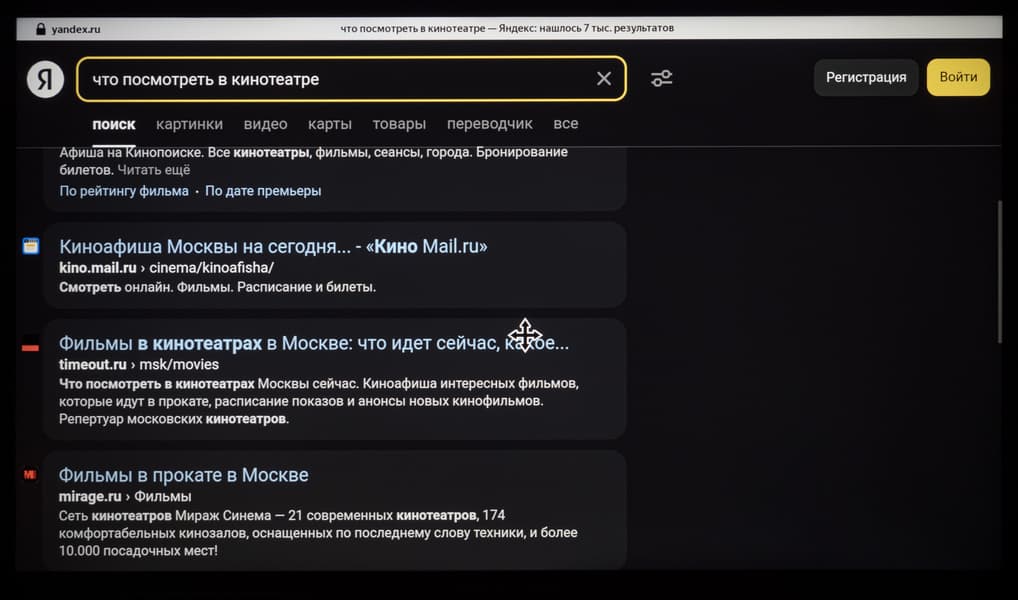
Task: Click the yandex.ru address text
Action: point(76,29)
